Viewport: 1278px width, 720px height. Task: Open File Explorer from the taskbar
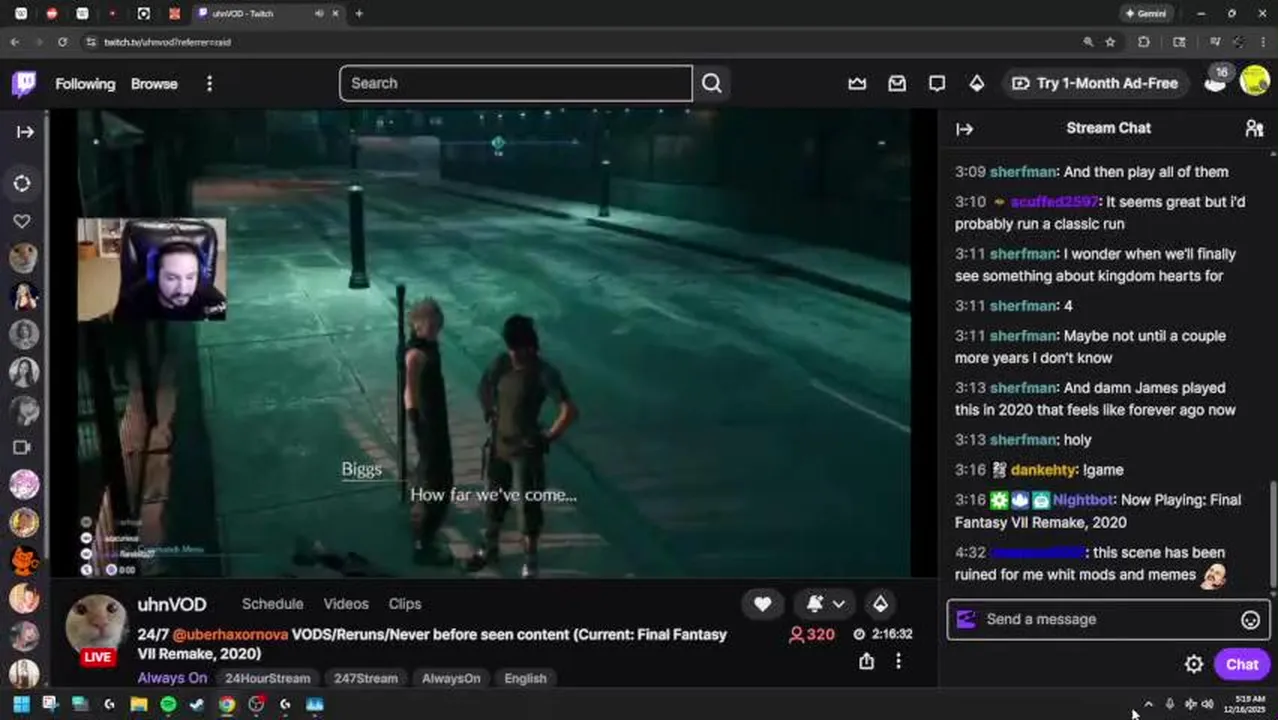pos(138,704)
